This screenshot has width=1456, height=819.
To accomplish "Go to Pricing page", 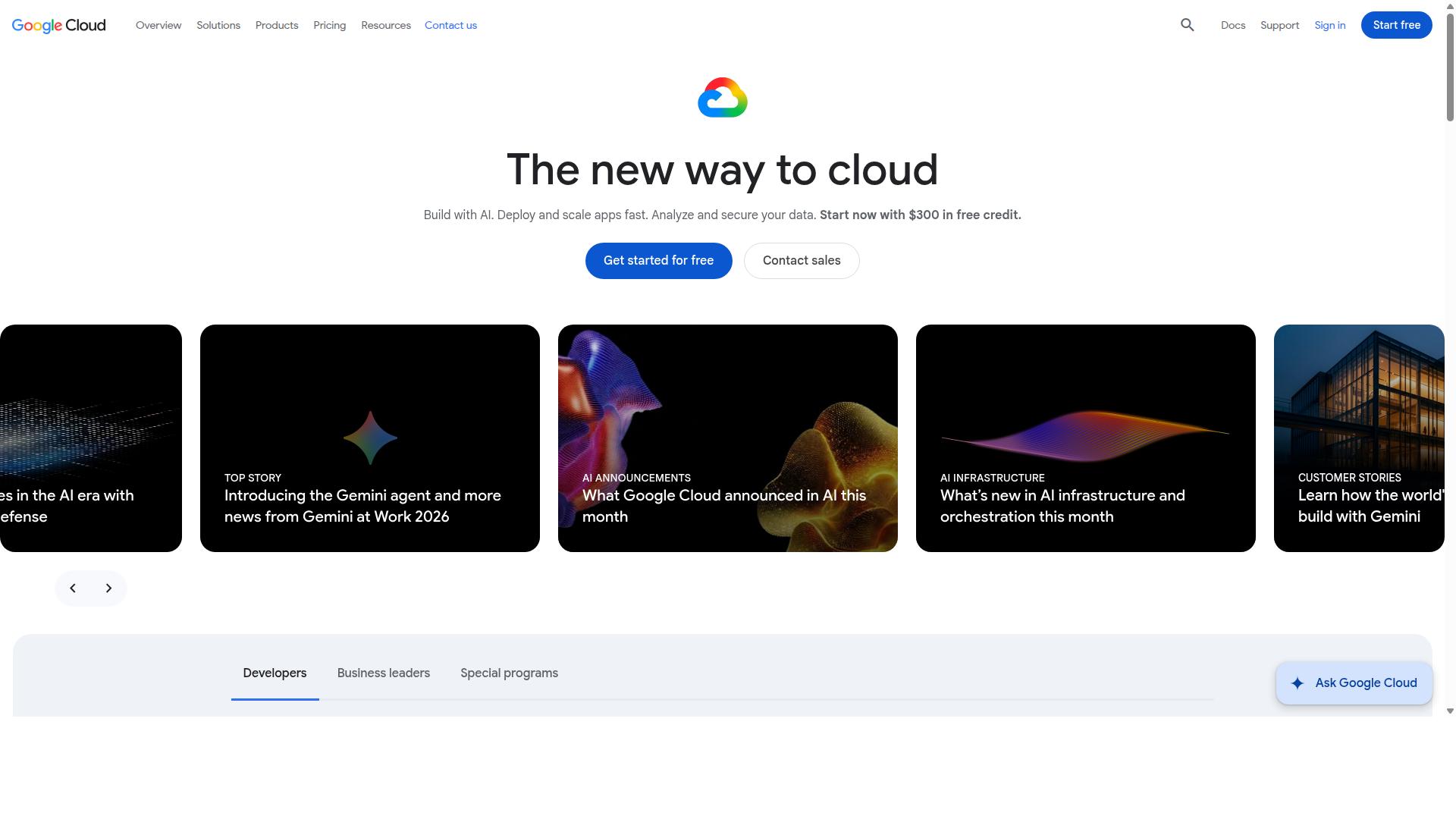I will pos(330,25).
